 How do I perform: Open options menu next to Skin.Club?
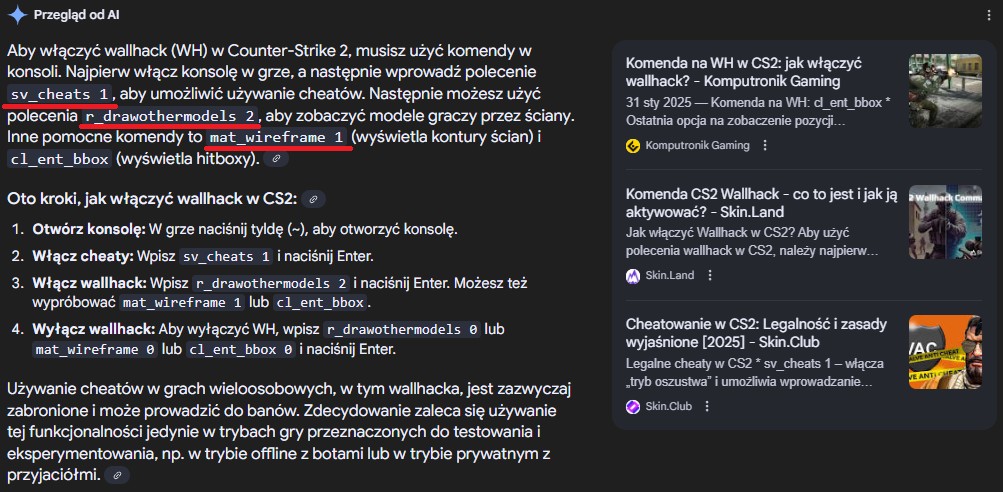pos(707,406)
